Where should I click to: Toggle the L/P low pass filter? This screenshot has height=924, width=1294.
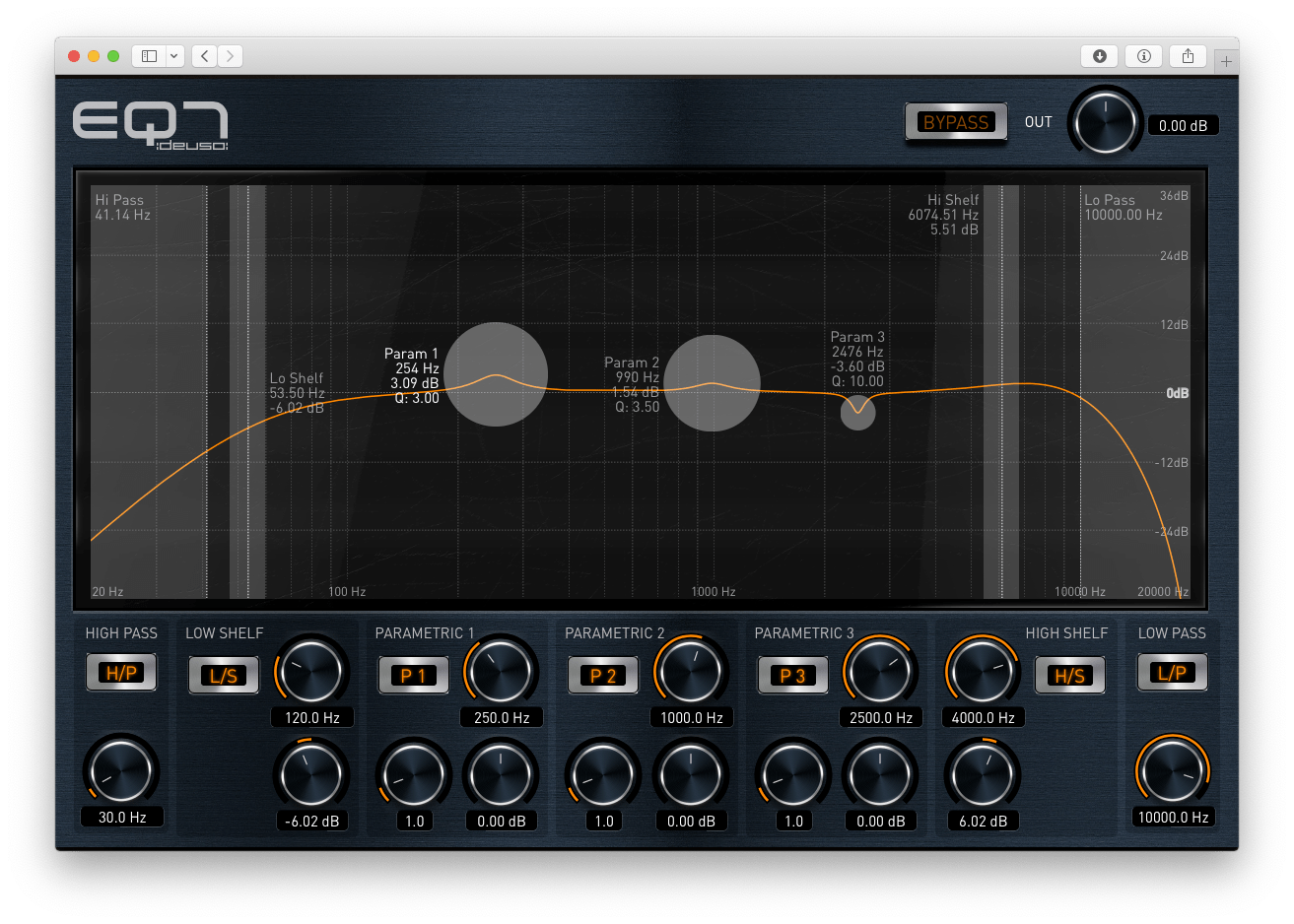(x=1172, y=673)
